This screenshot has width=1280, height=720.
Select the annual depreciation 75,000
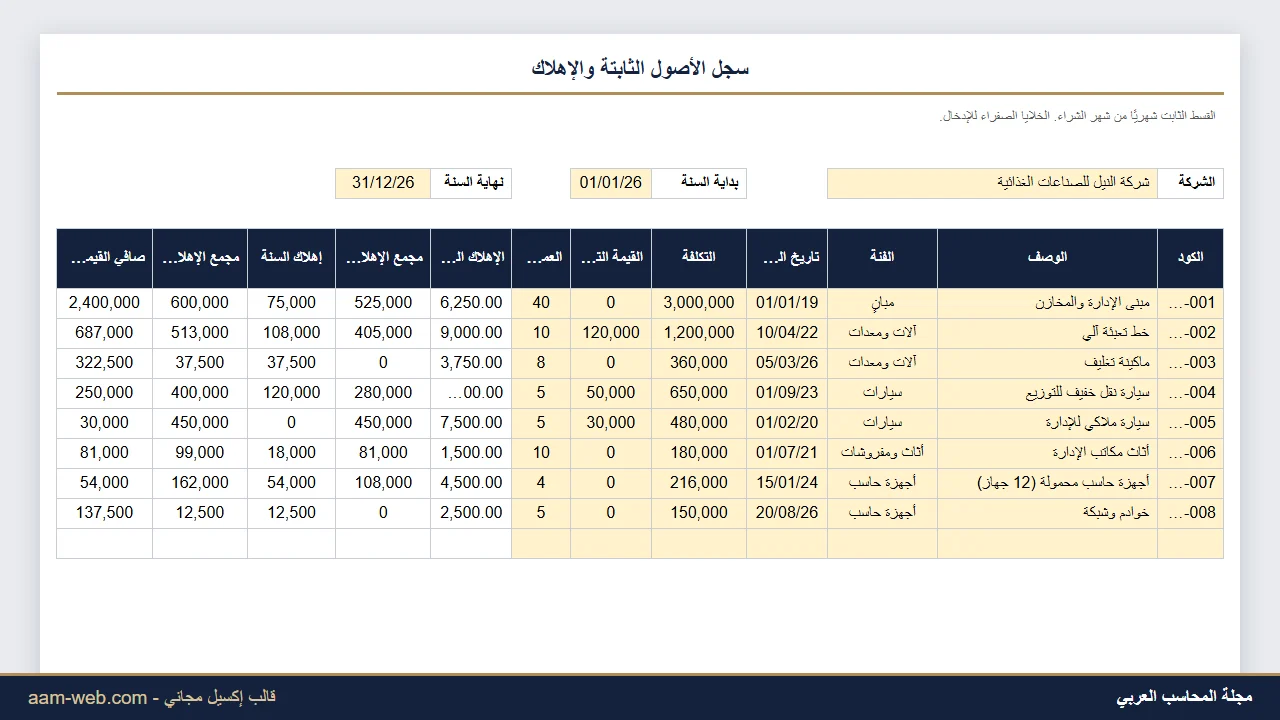coord(291,303)
